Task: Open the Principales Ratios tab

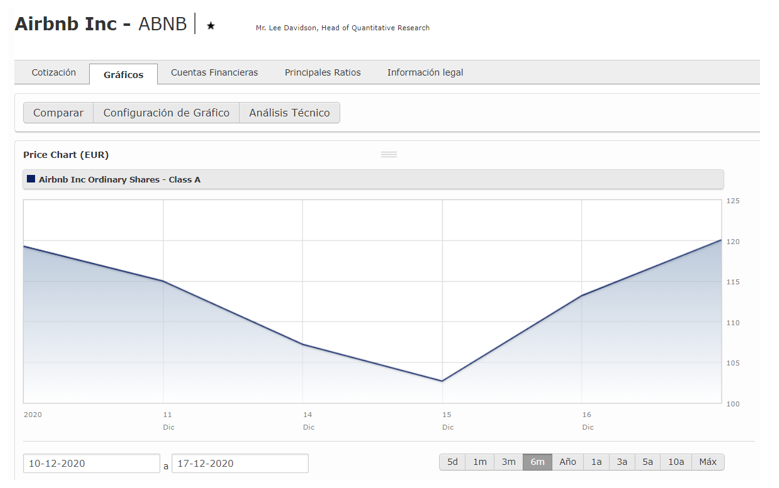Action: pos(322,73)
